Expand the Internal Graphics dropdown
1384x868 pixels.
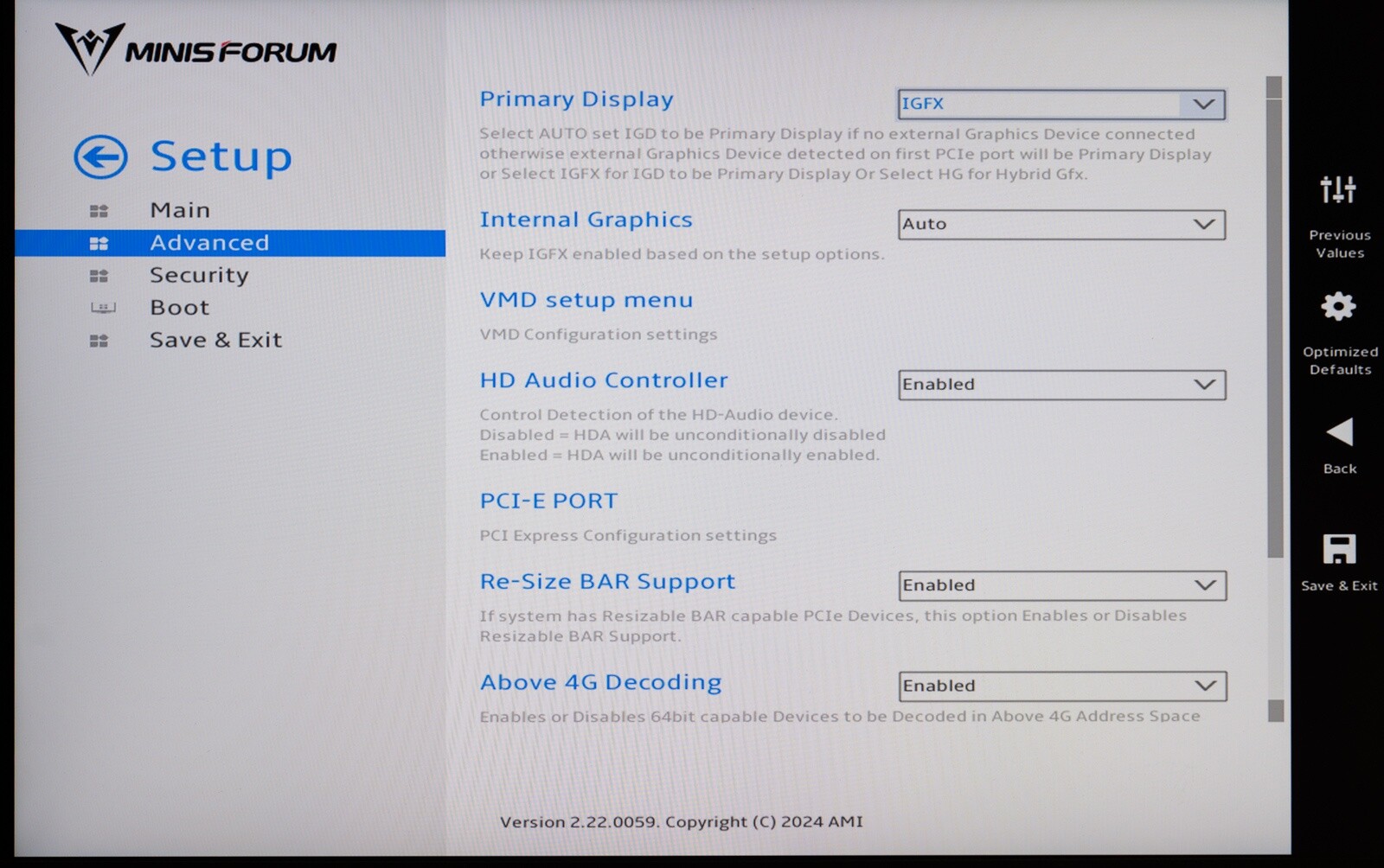pos(1060,225)
